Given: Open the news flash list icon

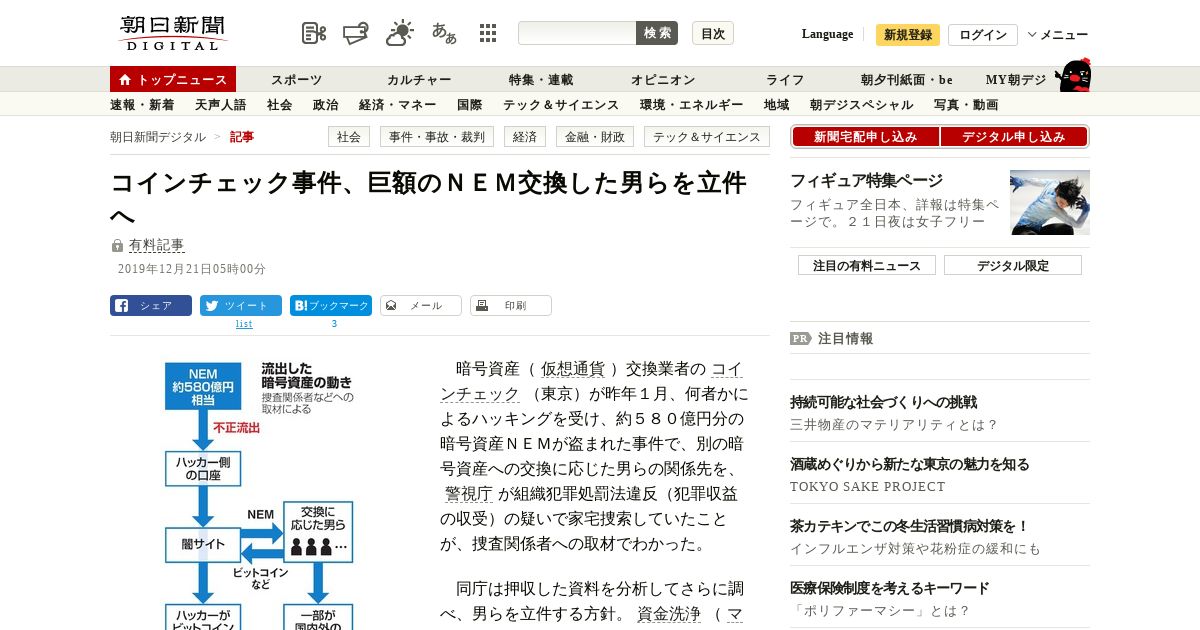Looking at the screenshot, I should point(314,33).
